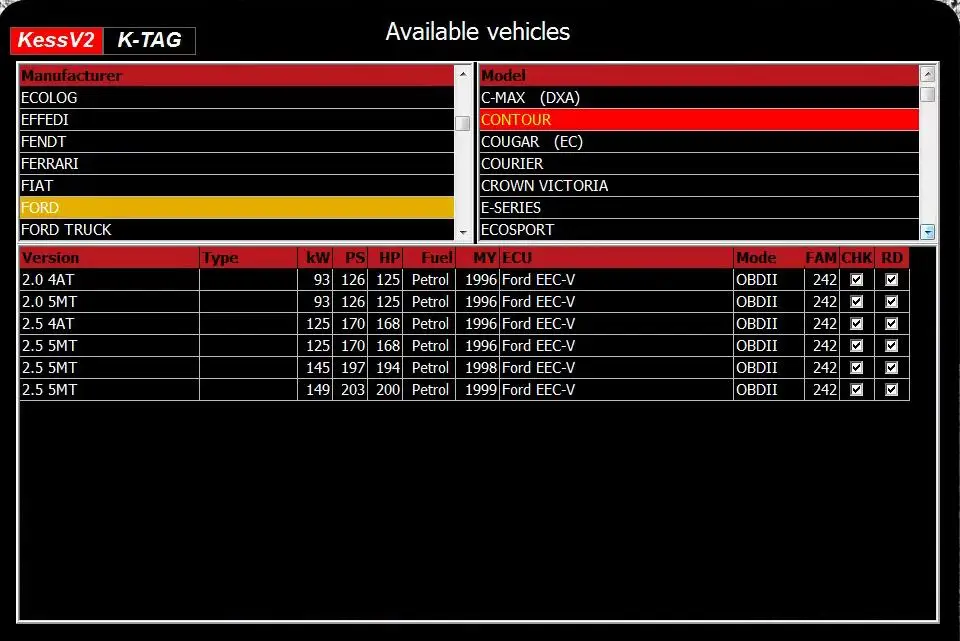The image size is (960, 641).
Task: Click Manufacturer list scroll-up arrow
Action: (463, 74)
